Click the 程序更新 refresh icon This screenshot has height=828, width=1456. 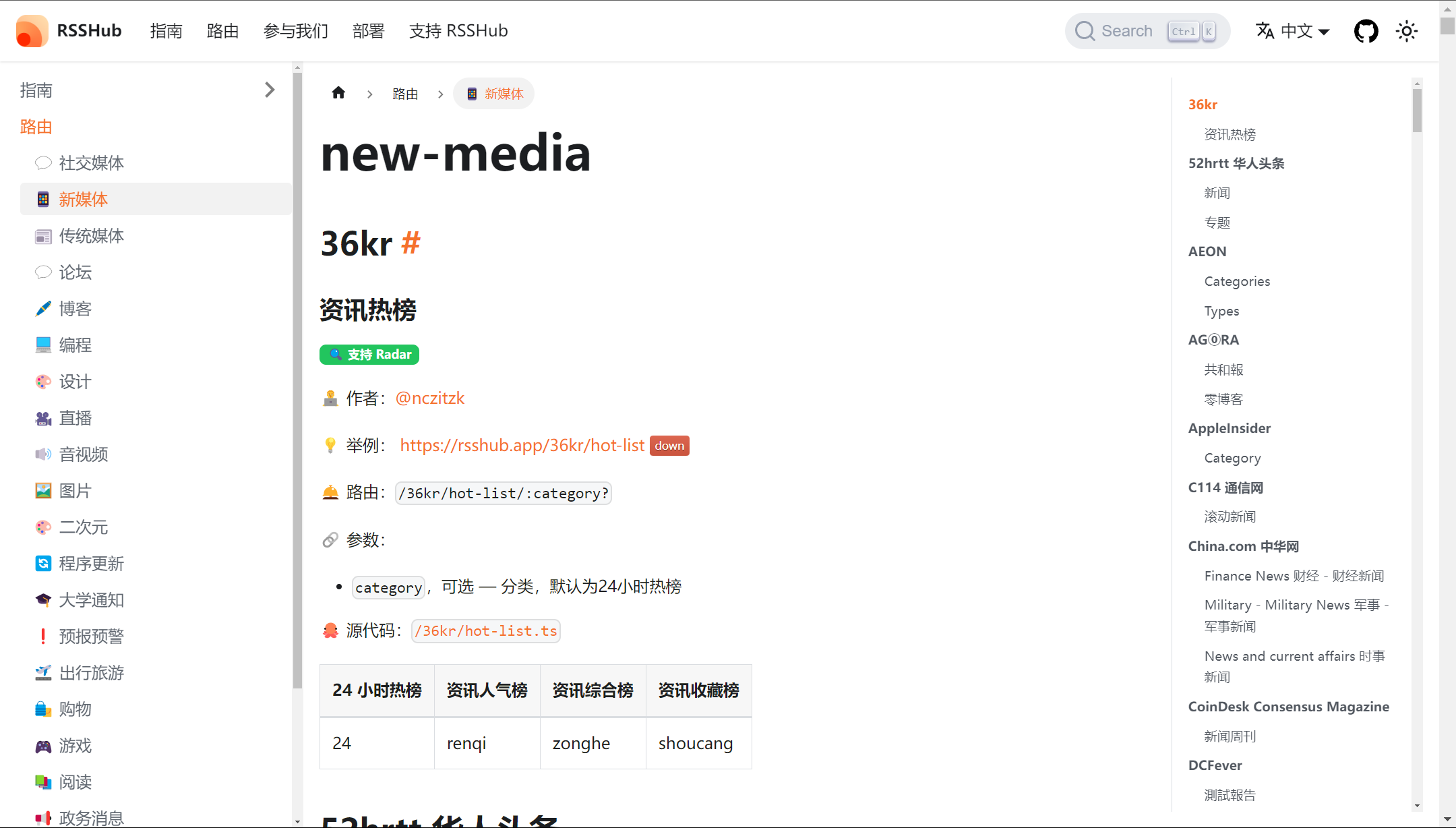43,564
